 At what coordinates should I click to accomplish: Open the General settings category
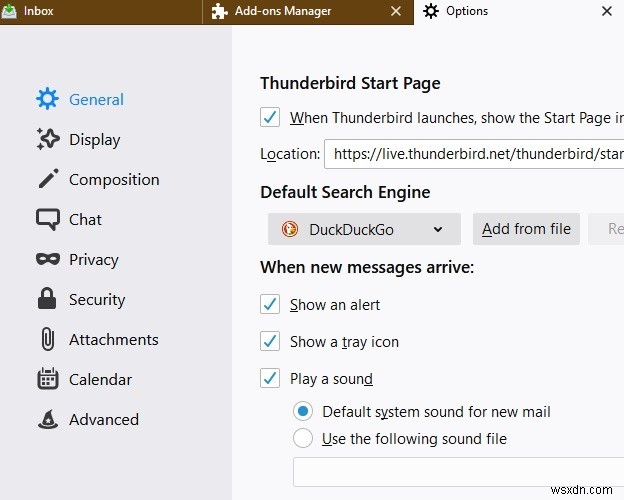tap(80, 99)
